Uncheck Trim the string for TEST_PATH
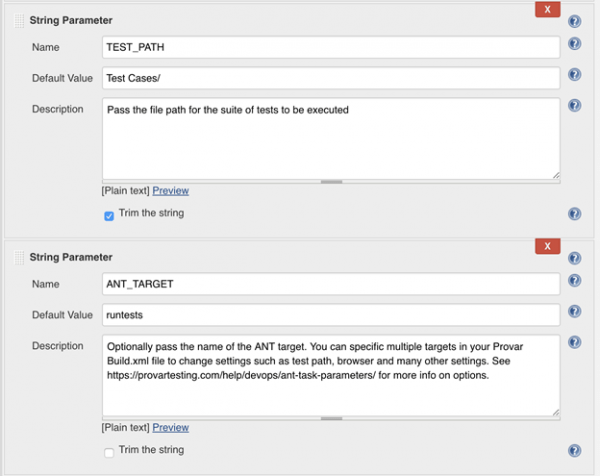Image resolution: width=600 pixels, height=476 pixels. point(109,216)
